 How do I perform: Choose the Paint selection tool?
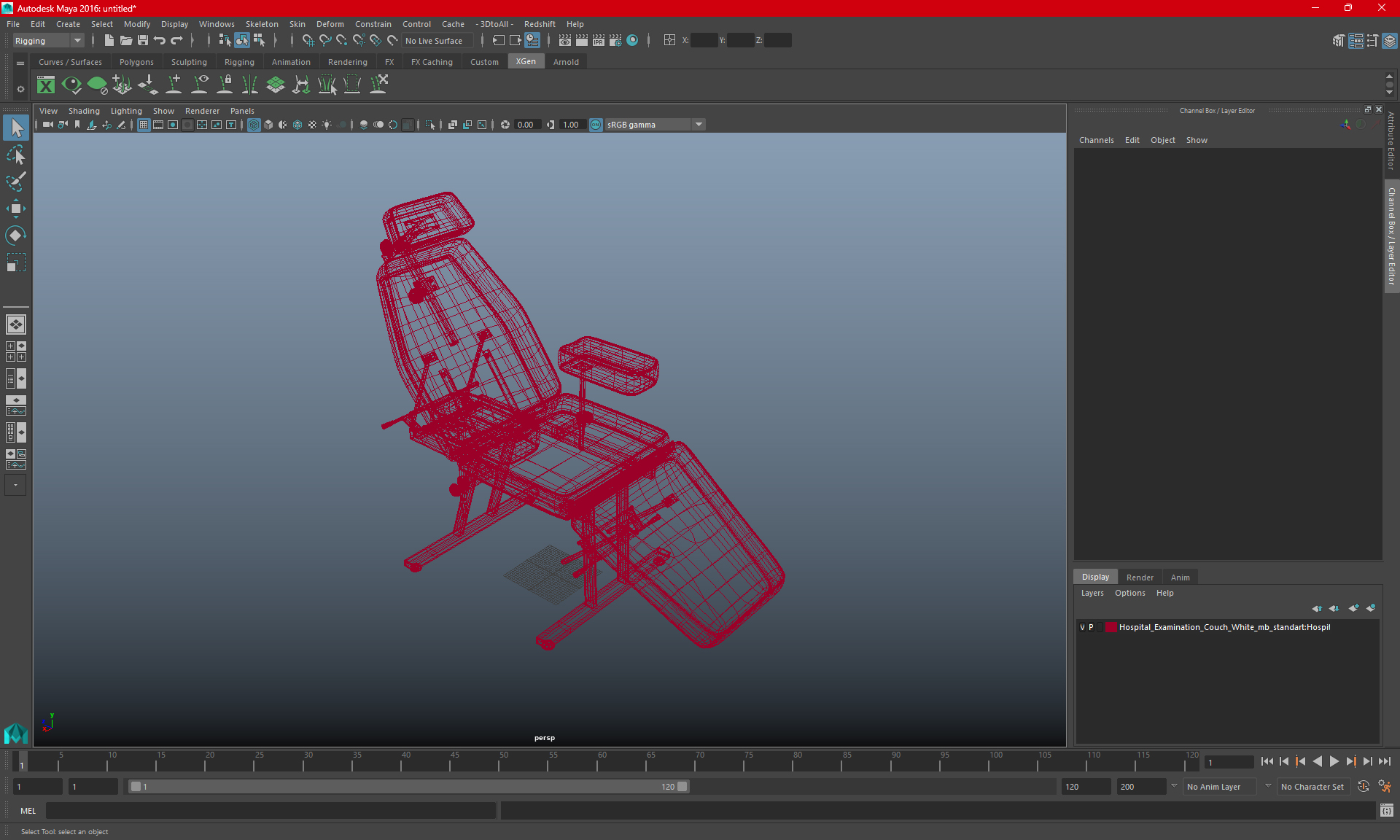click(x=16, y=182)
